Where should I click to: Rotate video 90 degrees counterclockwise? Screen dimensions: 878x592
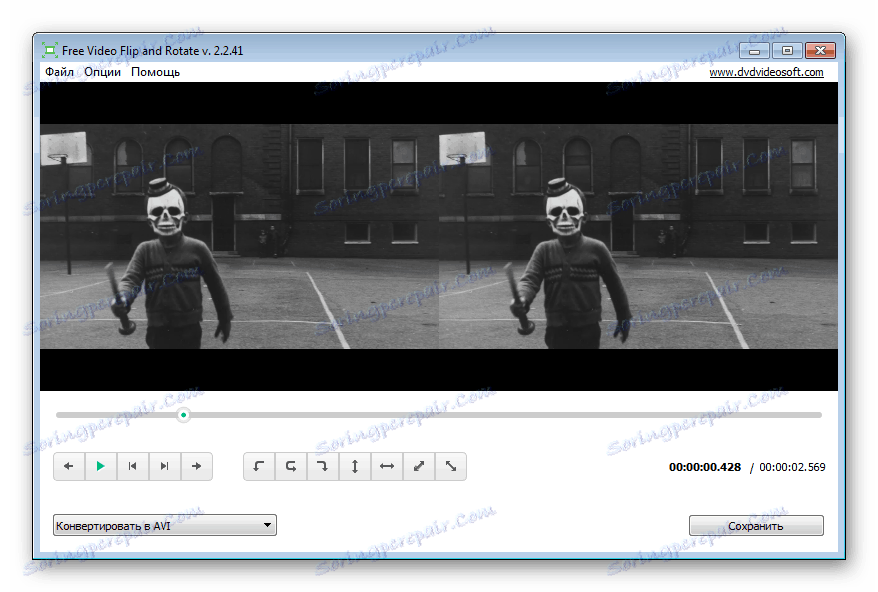pos(259,467)
